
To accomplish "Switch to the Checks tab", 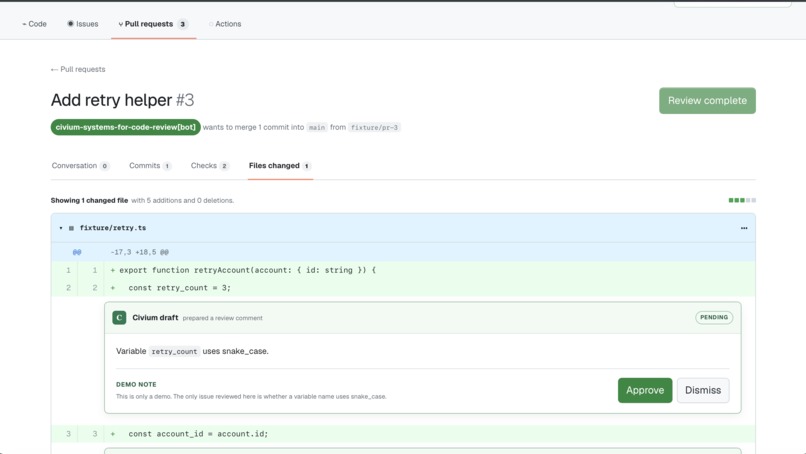I will coord(209,166).
